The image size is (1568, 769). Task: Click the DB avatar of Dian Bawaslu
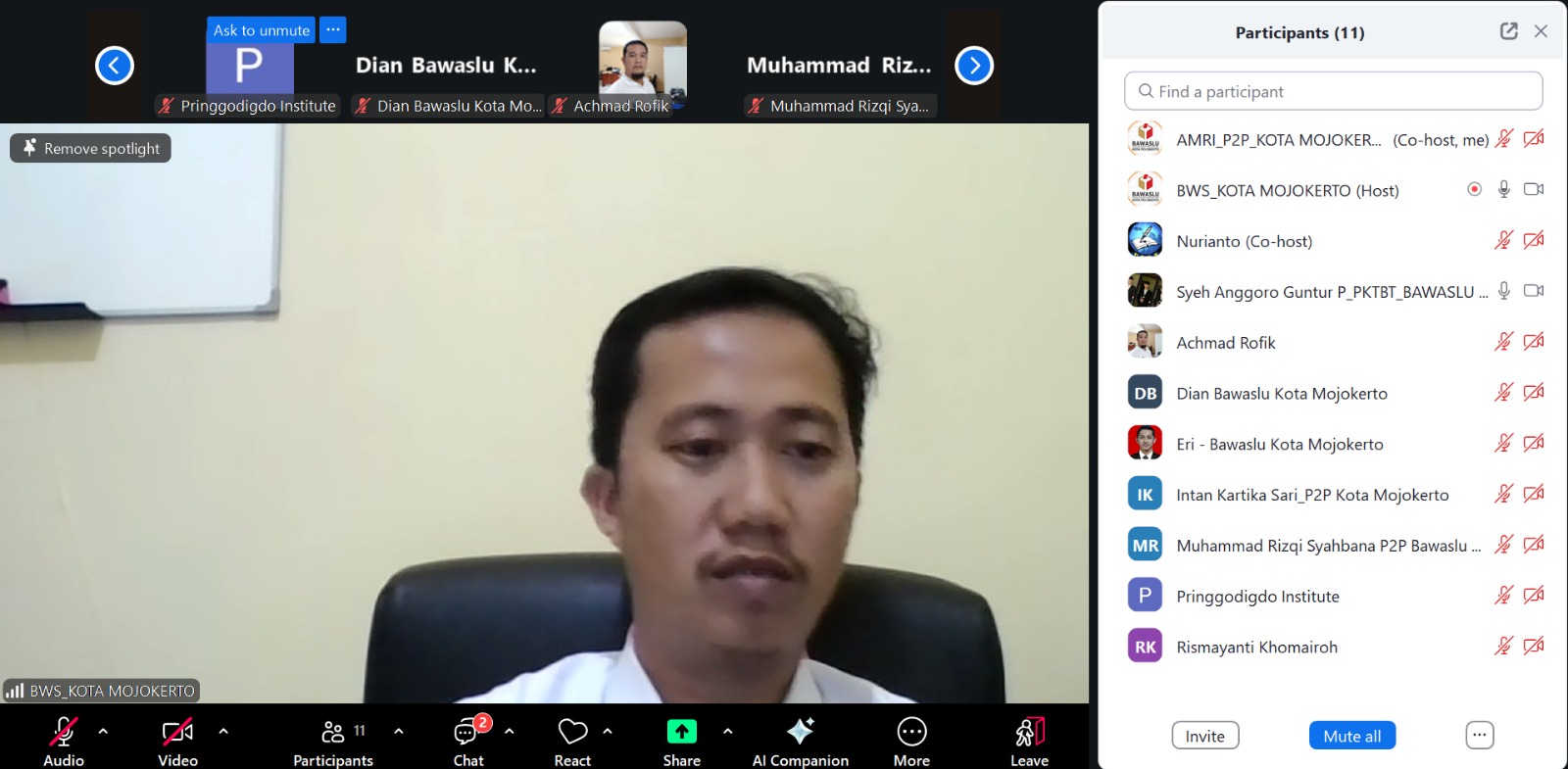[x=1145, y=393]
